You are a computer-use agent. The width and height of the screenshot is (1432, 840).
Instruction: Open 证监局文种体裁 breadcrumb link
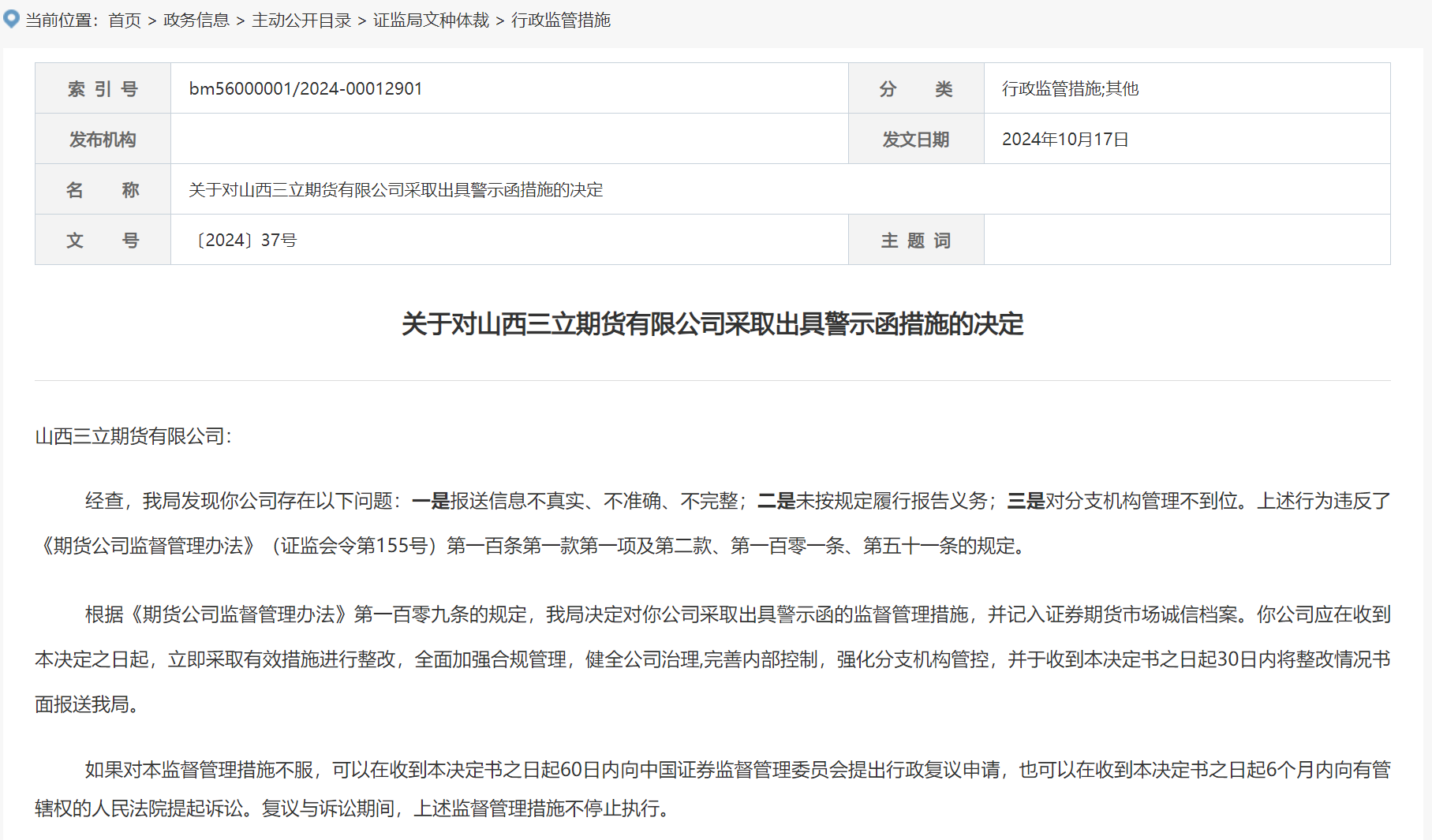(431, 21)
